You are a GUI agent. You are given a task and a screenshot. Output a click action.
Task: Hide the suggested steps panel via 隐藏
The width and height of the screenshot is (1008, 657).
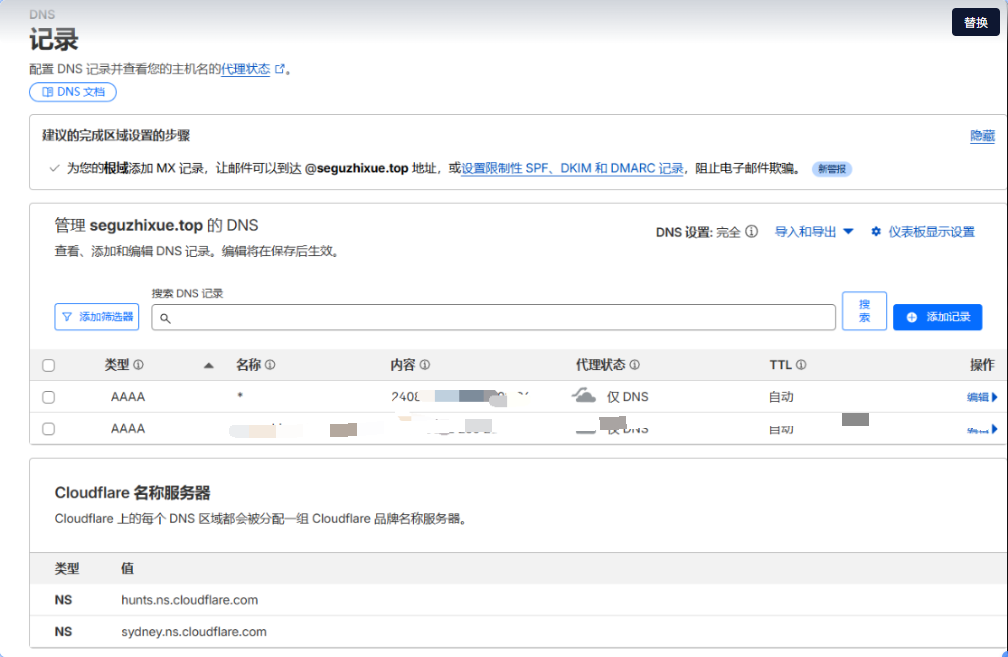(982, 136)
